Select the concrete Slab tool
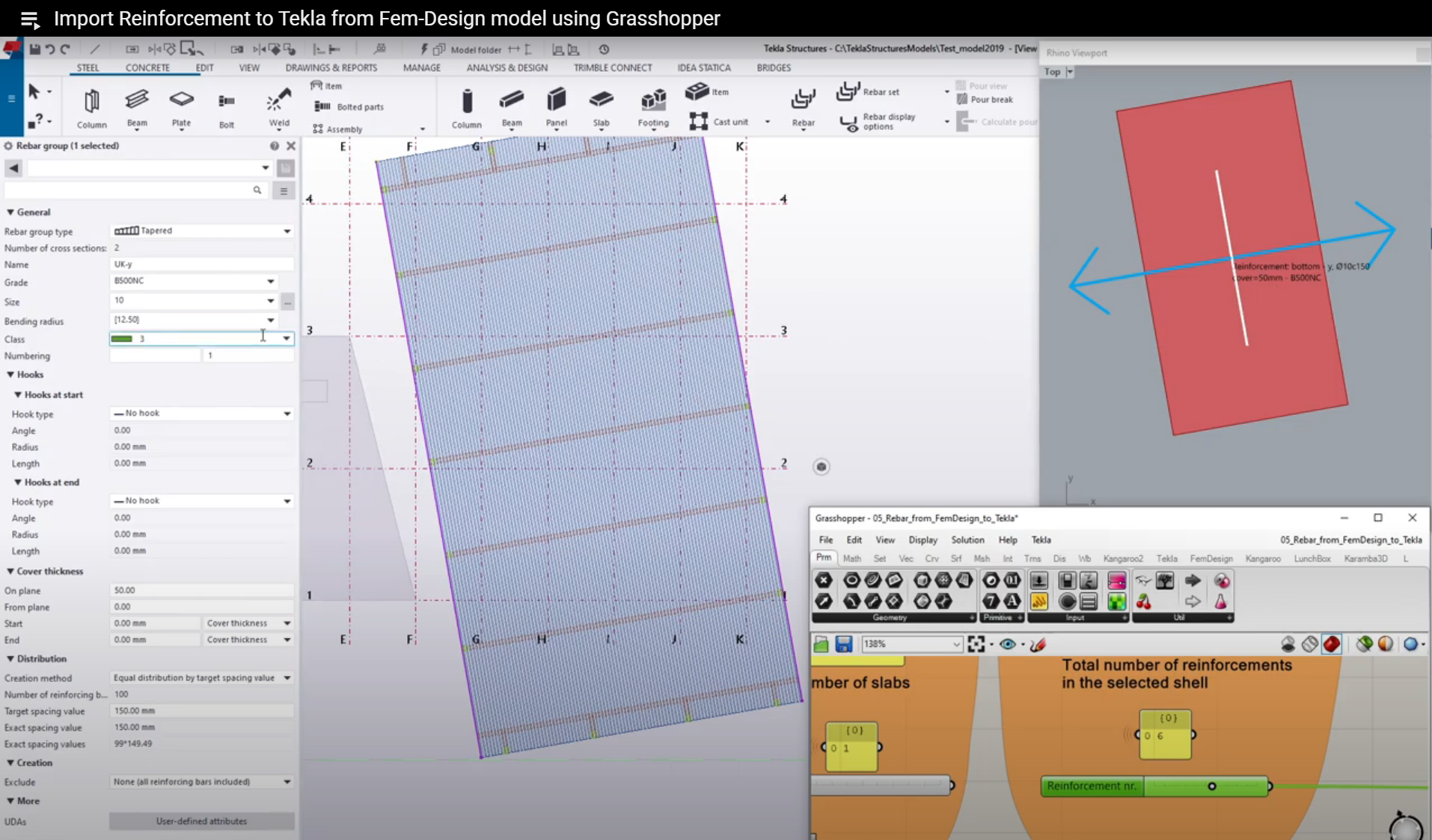 601,108
